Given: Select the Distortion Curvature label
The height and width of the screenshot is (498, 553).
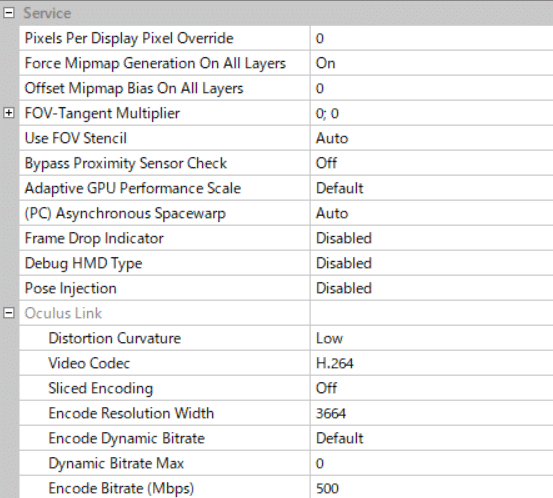Looking at the screenshot, I should click(115, 338).
